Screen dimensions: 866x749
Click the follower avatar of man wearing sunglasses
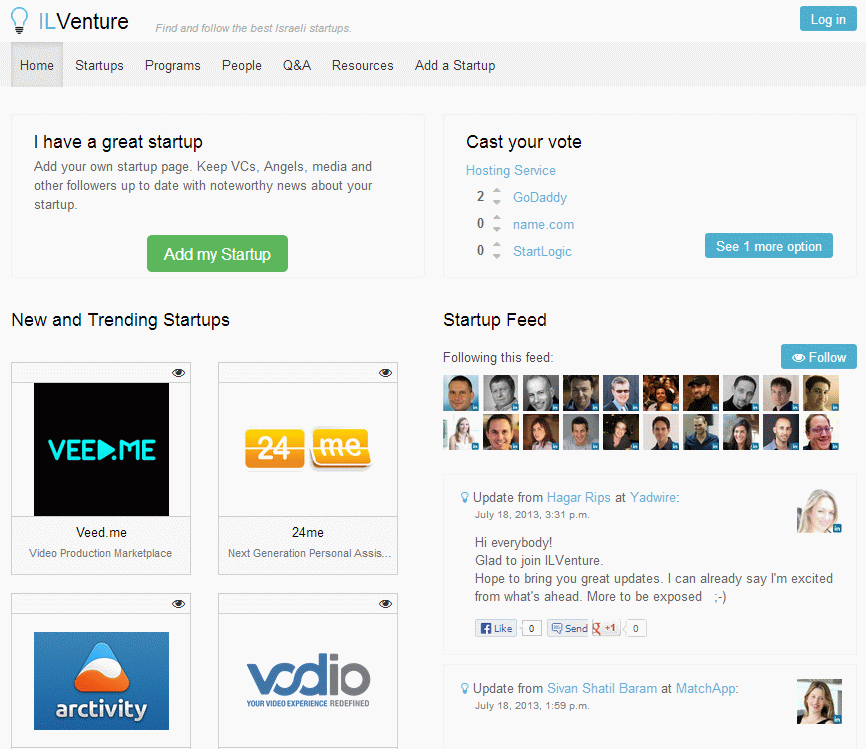[621, 393]
